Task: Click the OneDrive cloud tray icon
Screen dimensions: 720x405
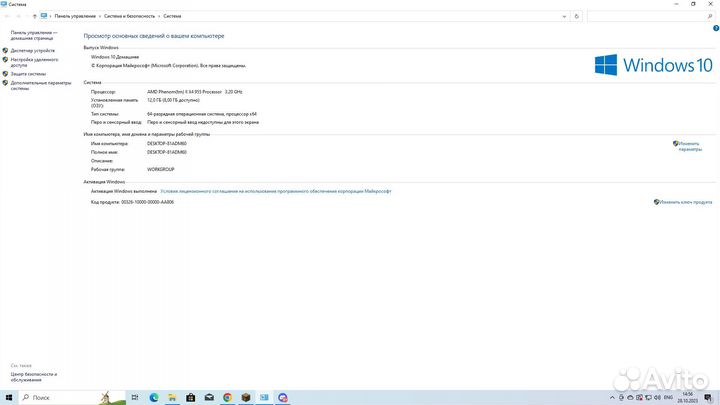Action: (x=630, y=398)
